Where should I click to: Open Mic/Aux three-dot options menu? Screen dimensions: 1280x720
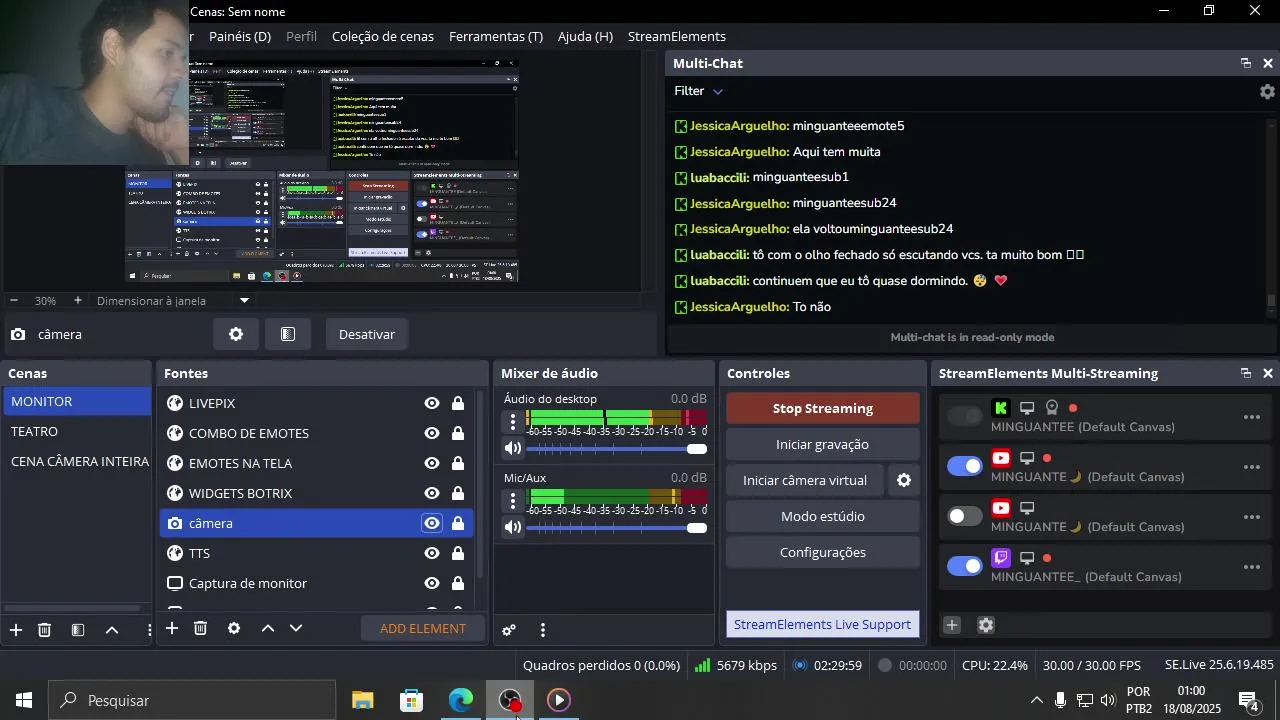(x=513, y=500)
